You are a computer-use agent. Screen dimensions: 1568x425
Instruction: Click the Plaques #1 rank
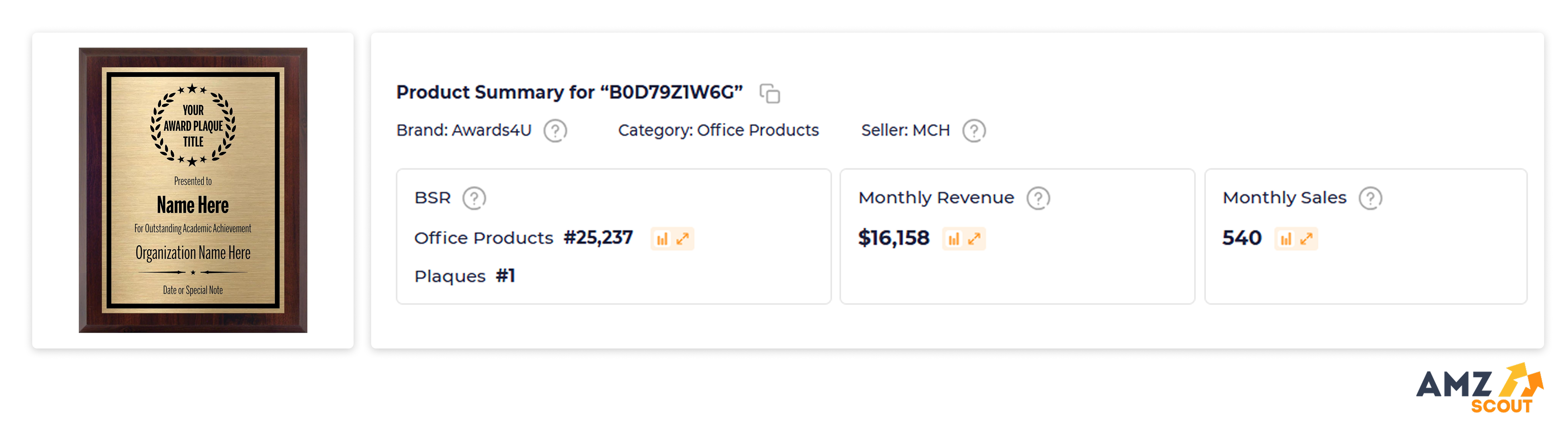465,277
